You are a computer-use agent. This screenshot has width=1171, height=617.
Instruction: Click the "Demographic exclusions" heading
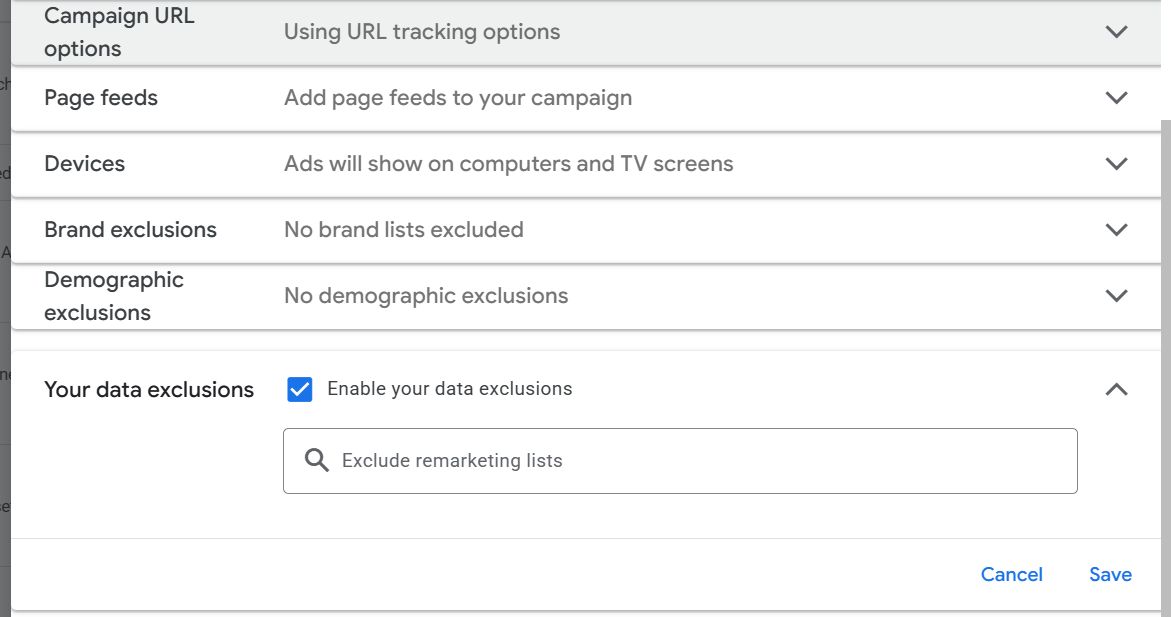(x=113, y=295)
